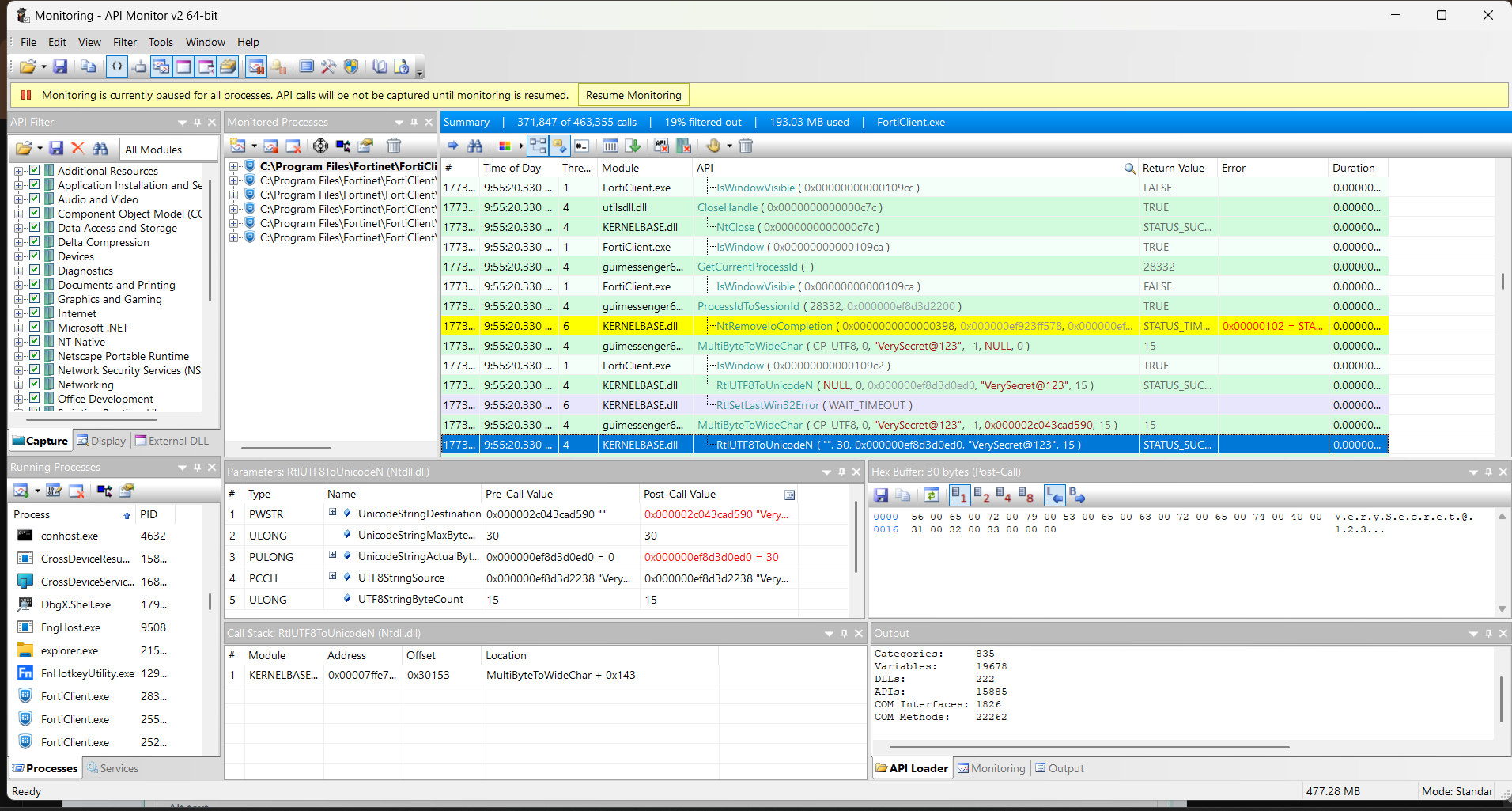Uncheck the Internet category checkbox
This screenshot has width=1512, height=811.
[x=35, y=313]
